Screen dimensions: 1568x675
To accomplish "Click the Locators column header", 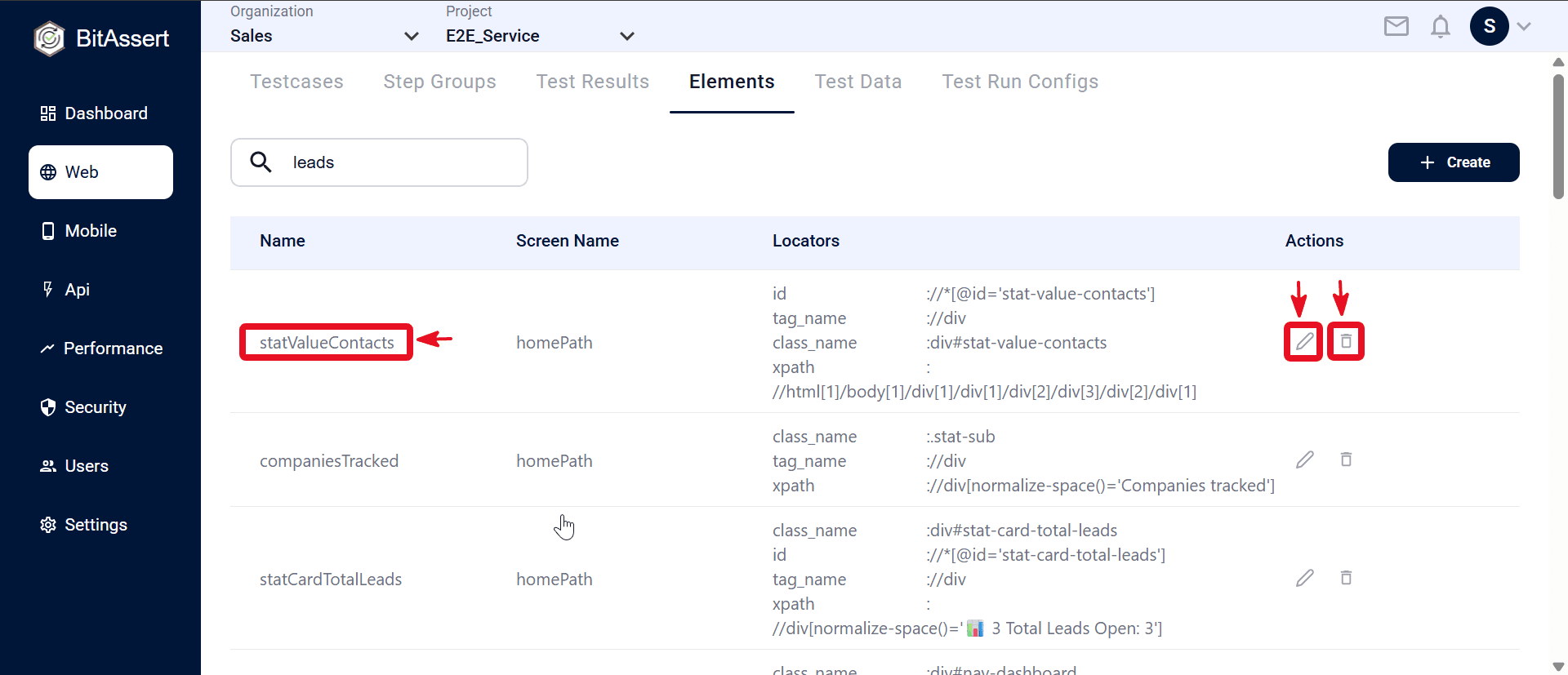I will (x=806, y=241).
